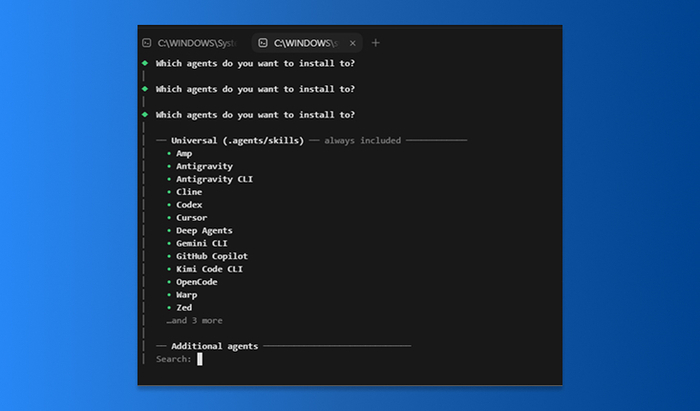Click the Search: label

[x=174, y=359]
